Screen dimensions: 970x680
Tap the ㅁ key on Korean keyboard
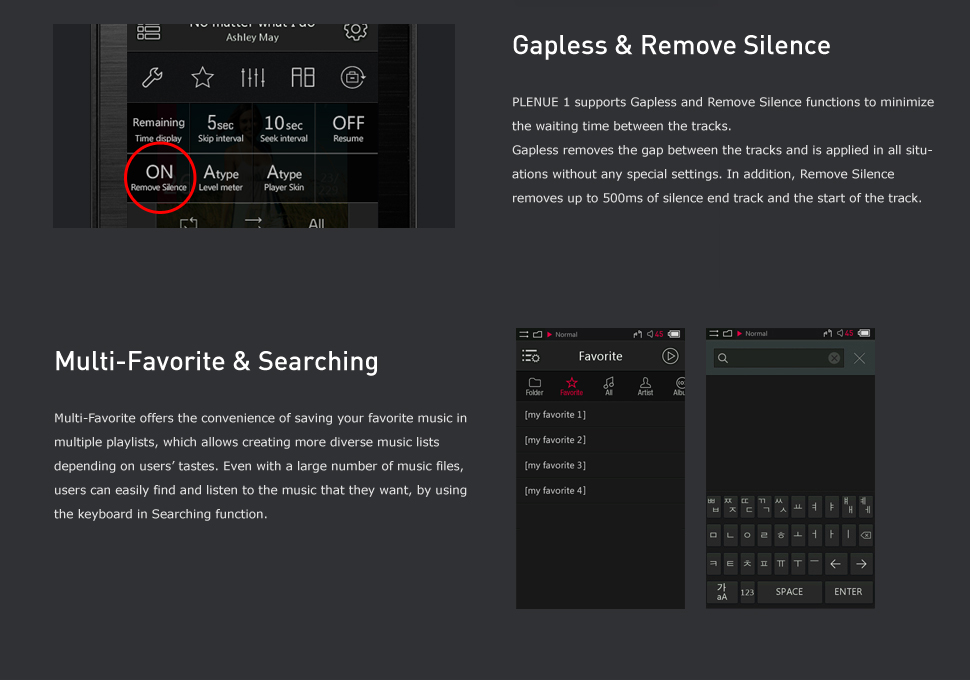click(x=713, y=535)
